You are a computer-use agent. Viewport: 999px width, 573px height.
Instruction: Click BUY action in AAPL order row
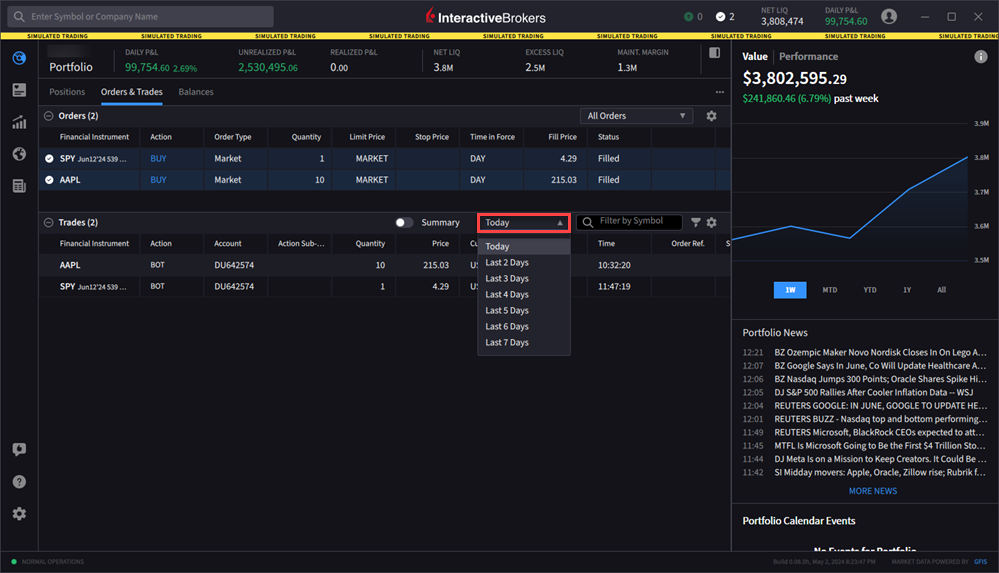[158, 180]
